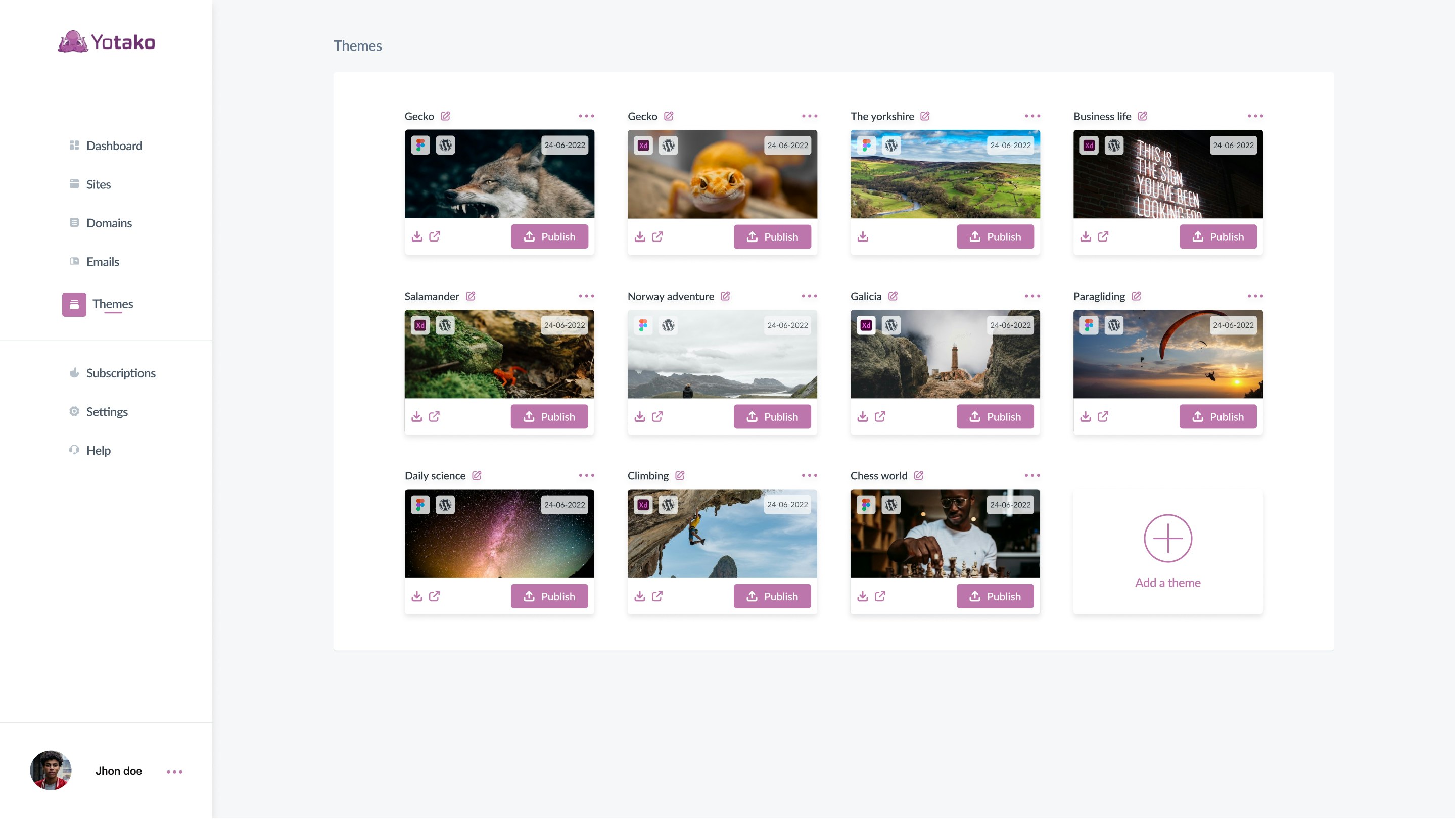Viewport: 1456px width, 819px height.
Task: Open the Settings page
Action: 99,411
